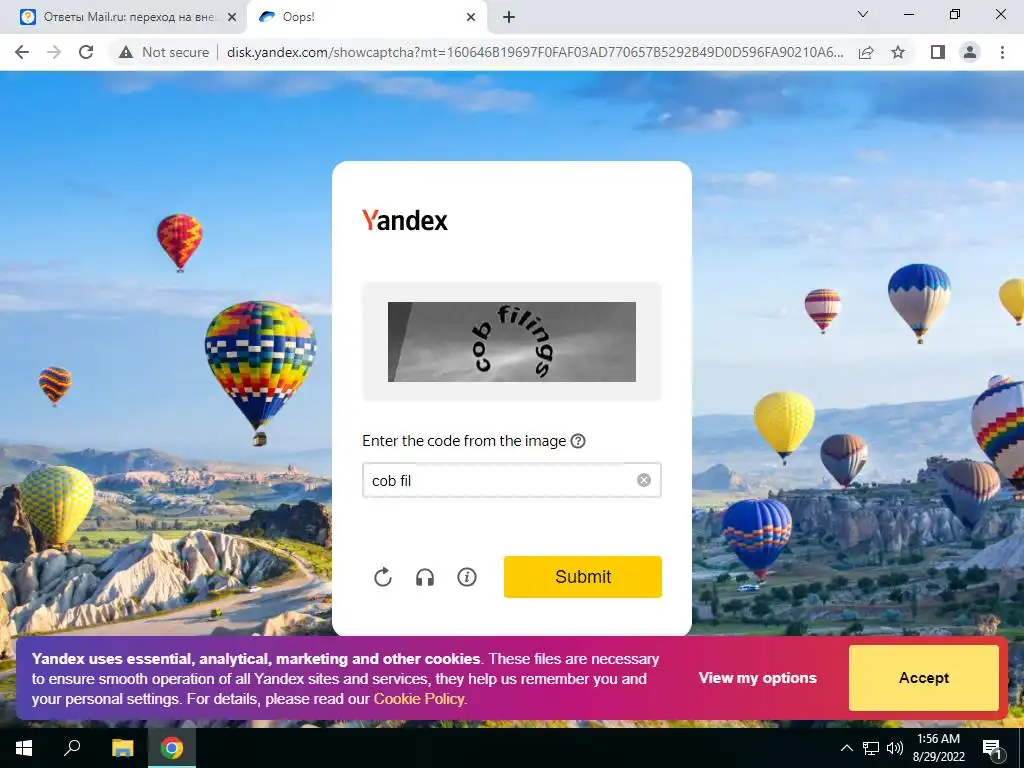The image size is (1024, 768).
Task: Bookmark this page with the star icon
Action: coord(898,52)
